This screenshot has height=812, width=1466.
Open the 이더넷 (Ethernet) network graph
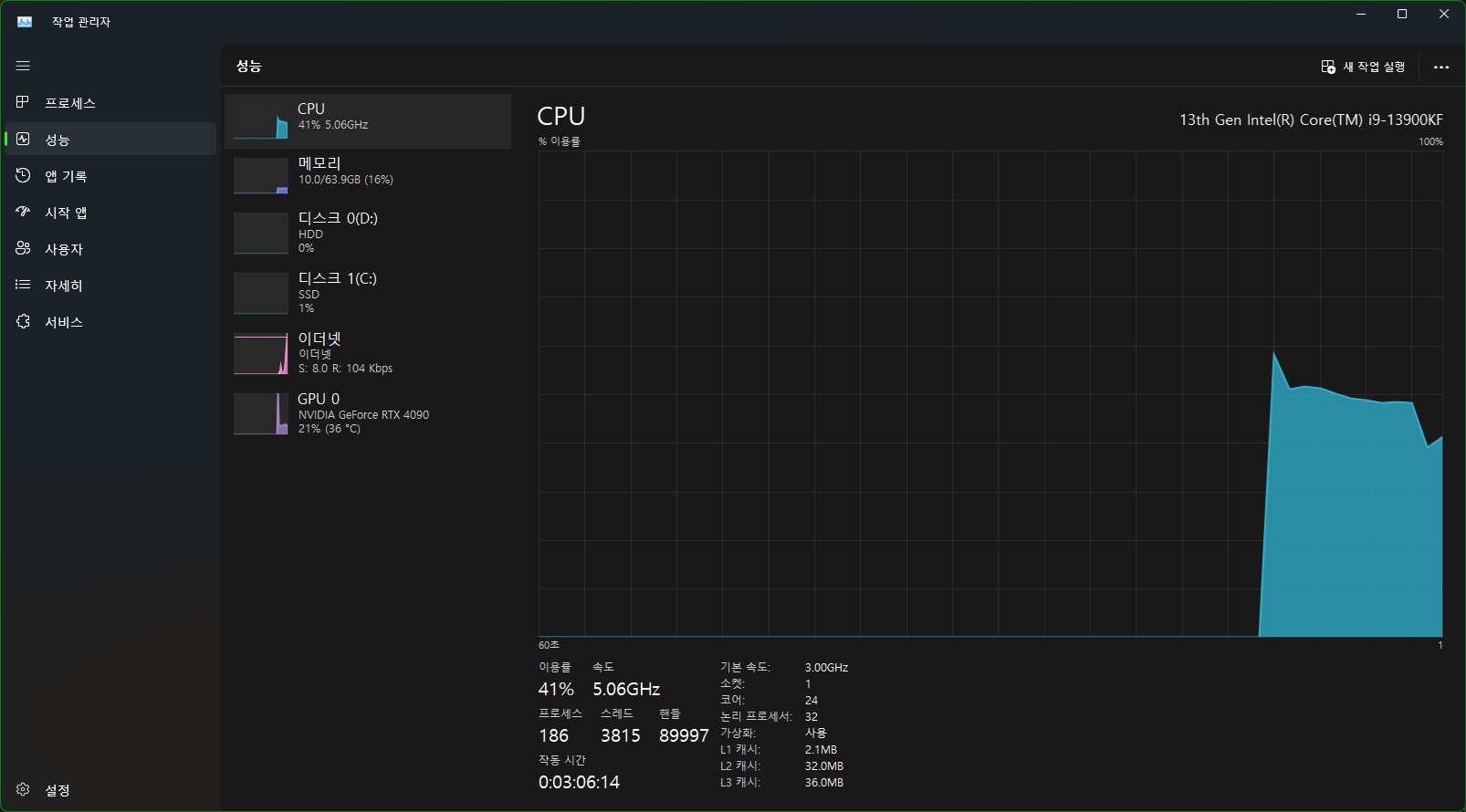pyautogui.click(x=367, y=353)
